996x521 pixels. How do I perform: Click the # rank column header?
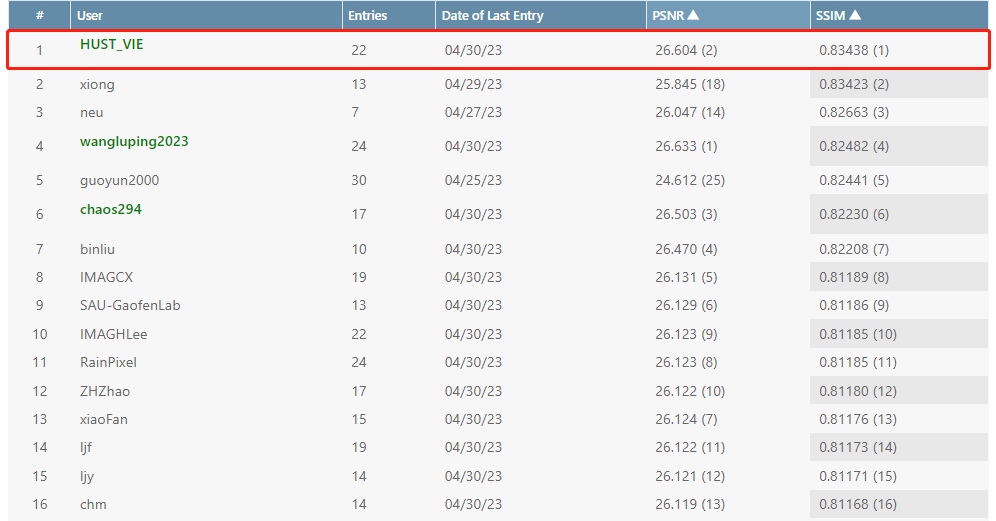tap(40, 15)
